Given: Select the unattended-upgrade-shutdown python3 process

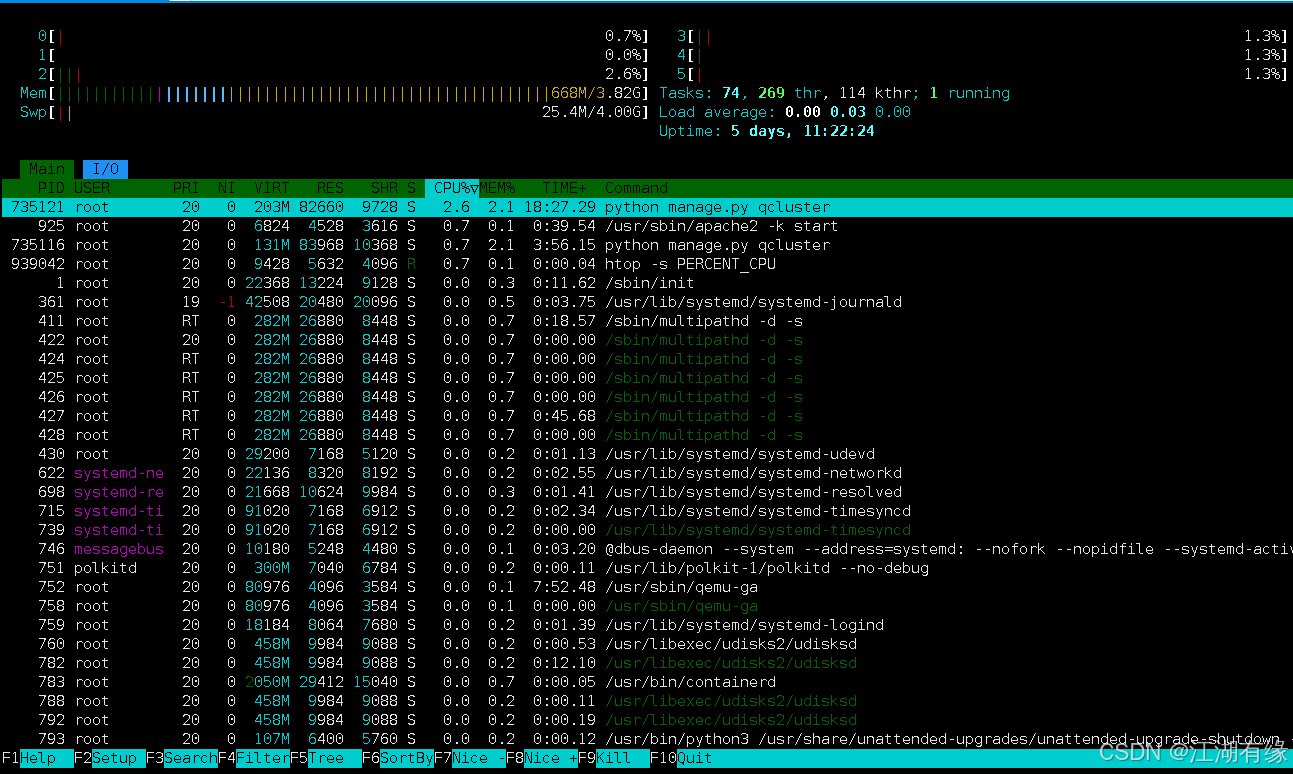Looking at the screenshot, I should 646,739.
